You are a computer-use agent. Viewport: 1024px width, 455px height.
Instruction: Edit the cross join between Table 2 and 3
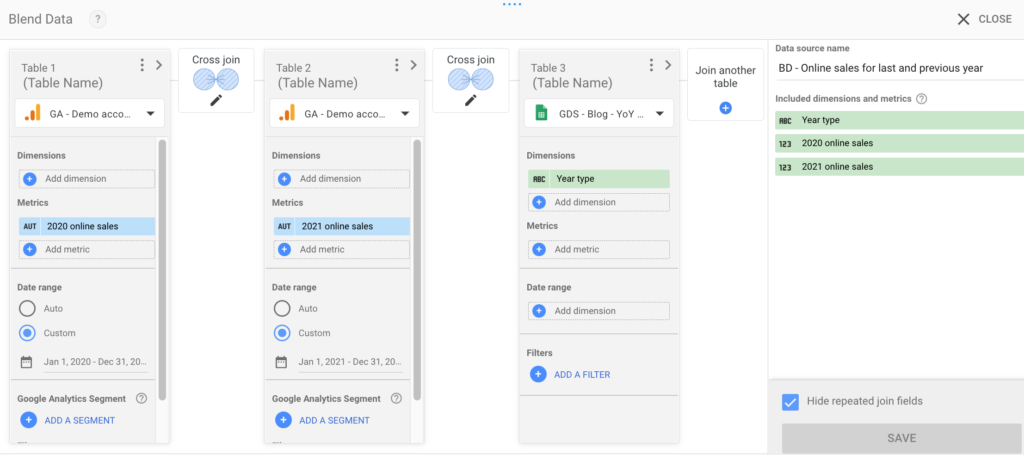pyautogui.click(x=471, y=101)
